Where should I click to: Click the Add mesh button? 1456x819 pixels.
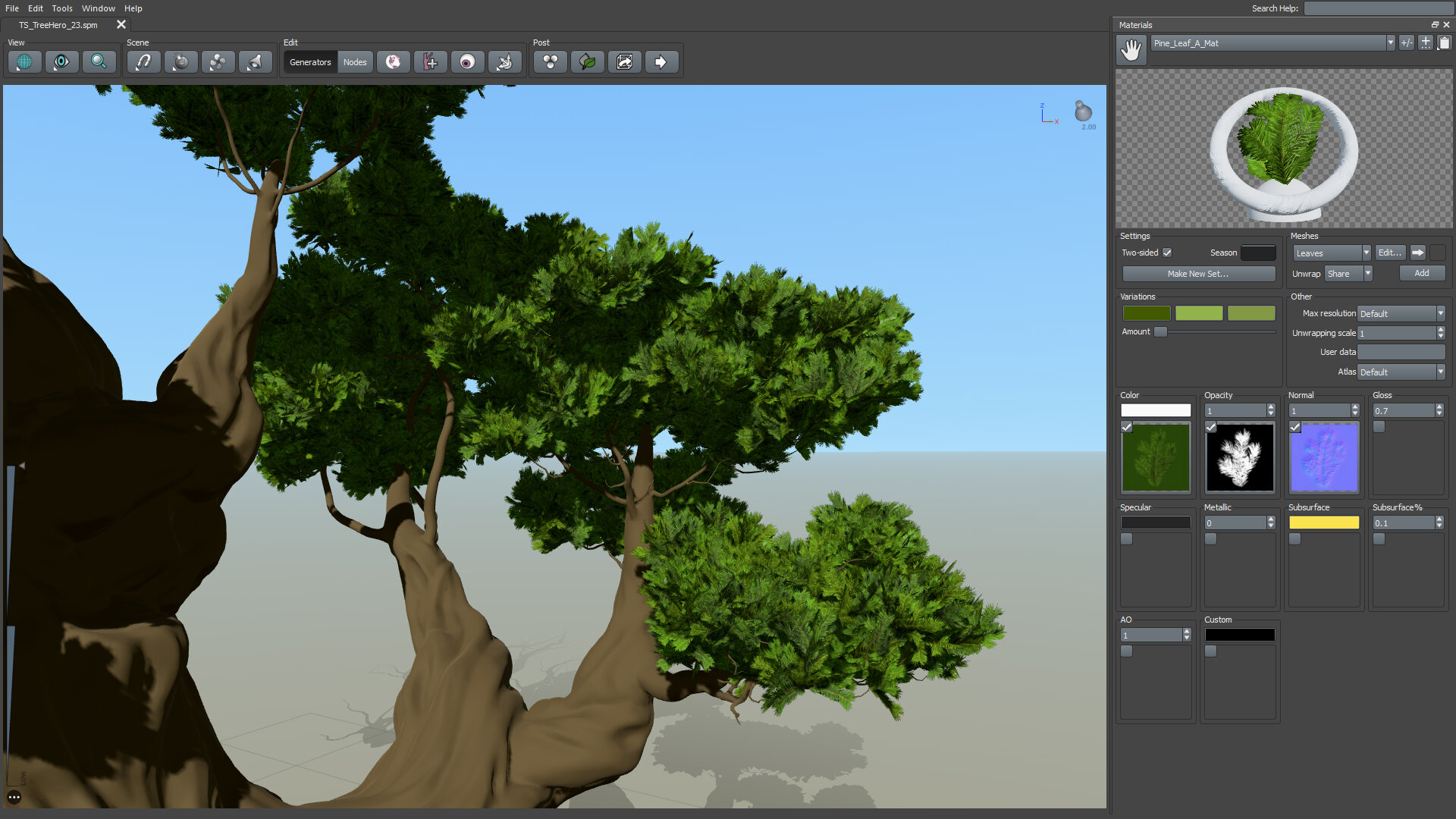coord(1422,273)
